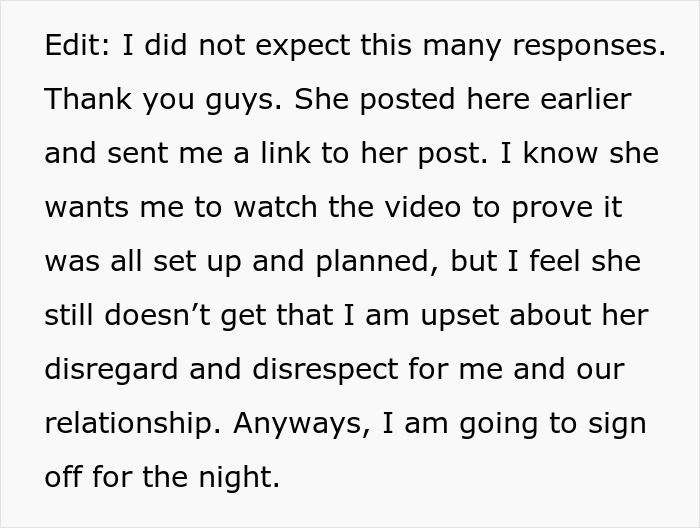This screenshot has height=528, width=700.
Task: Click the word "relationship." in eighth line
Action: pyautogui.click(x=133, y=425)
